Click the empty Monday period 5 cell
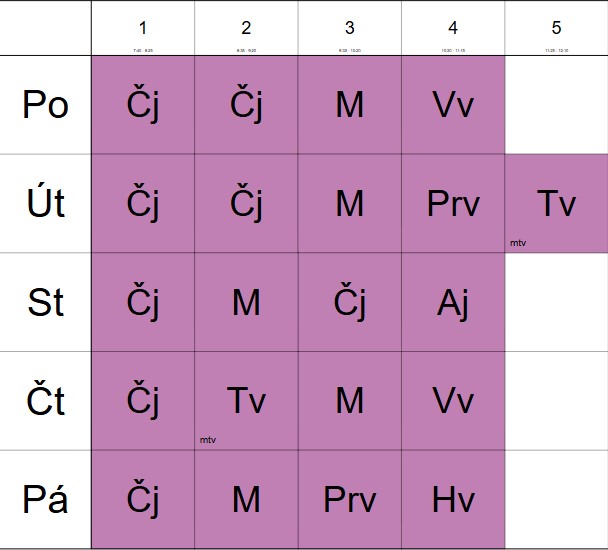 [x=556, y=105]
